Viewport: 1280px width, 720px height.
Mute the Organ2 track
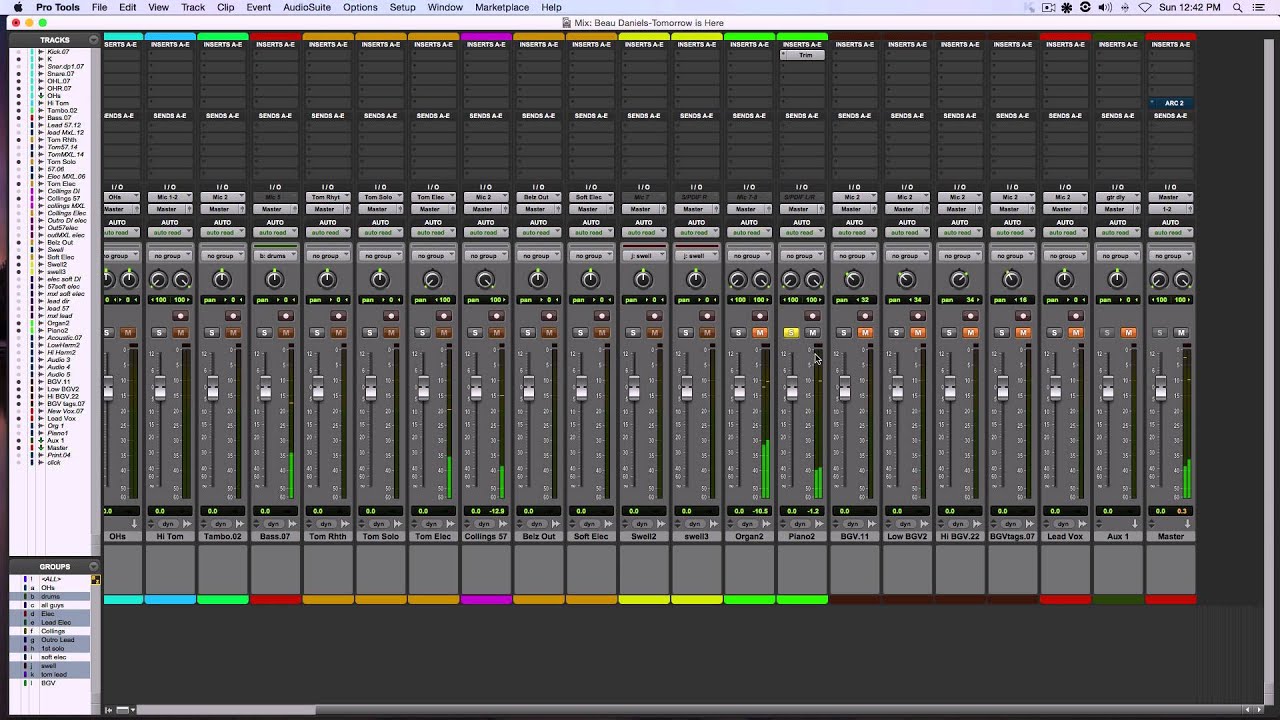(x=759, y=333)
